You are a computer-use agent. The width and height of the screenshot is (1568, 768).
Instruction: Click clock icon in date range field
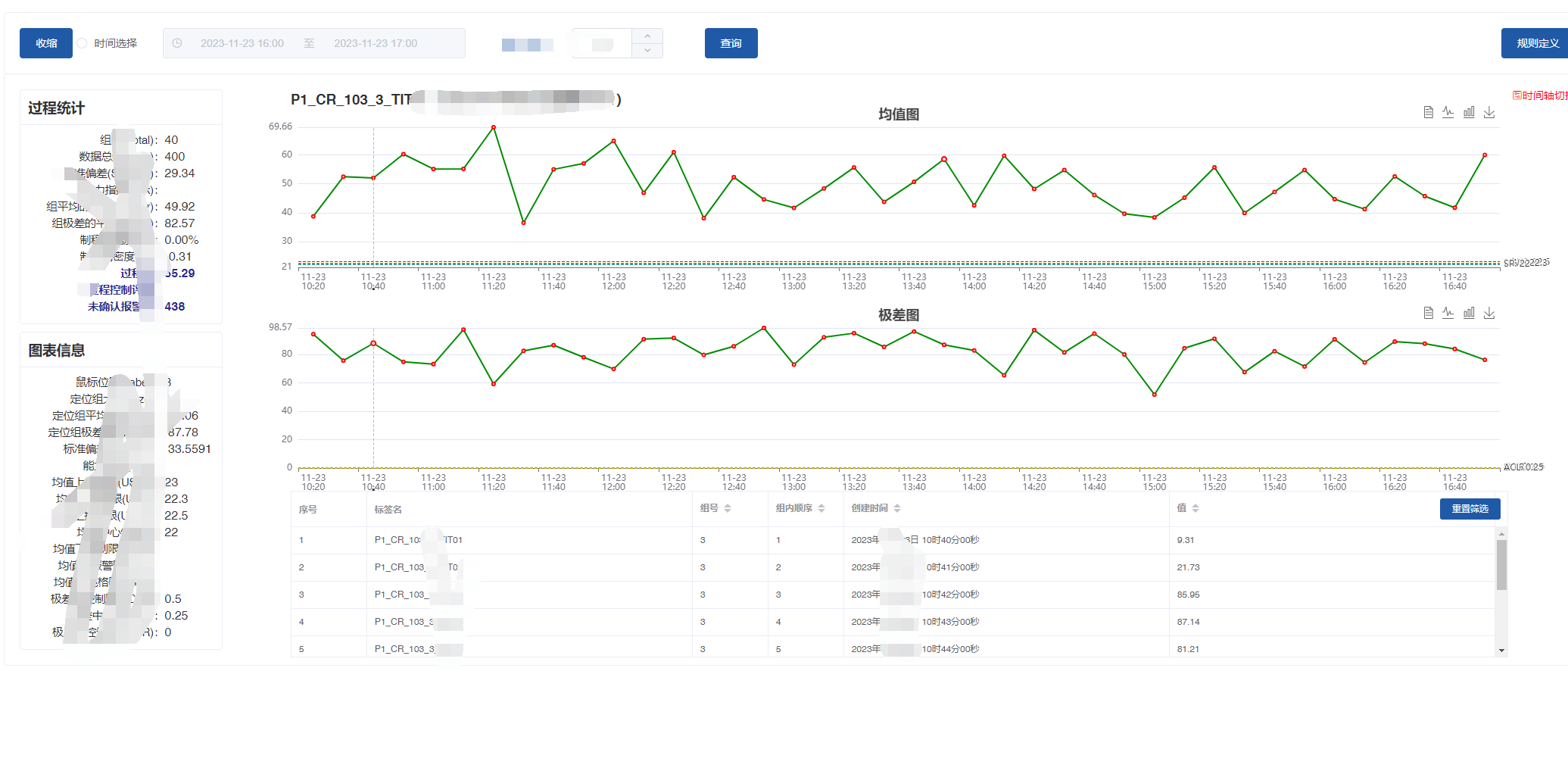[x=177, y=43]
